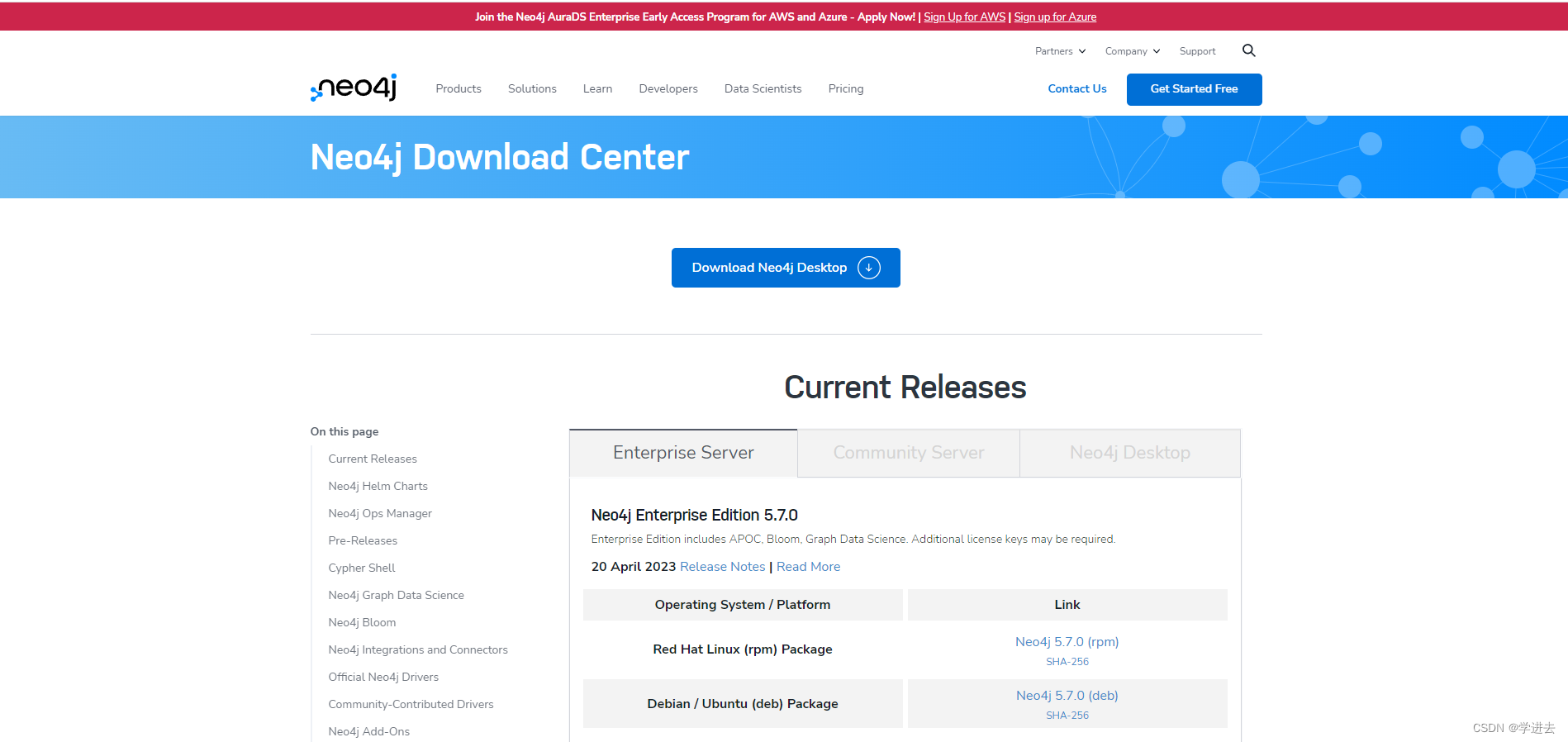
Task: Click Sign Up for AWS link
Action: 964,17
